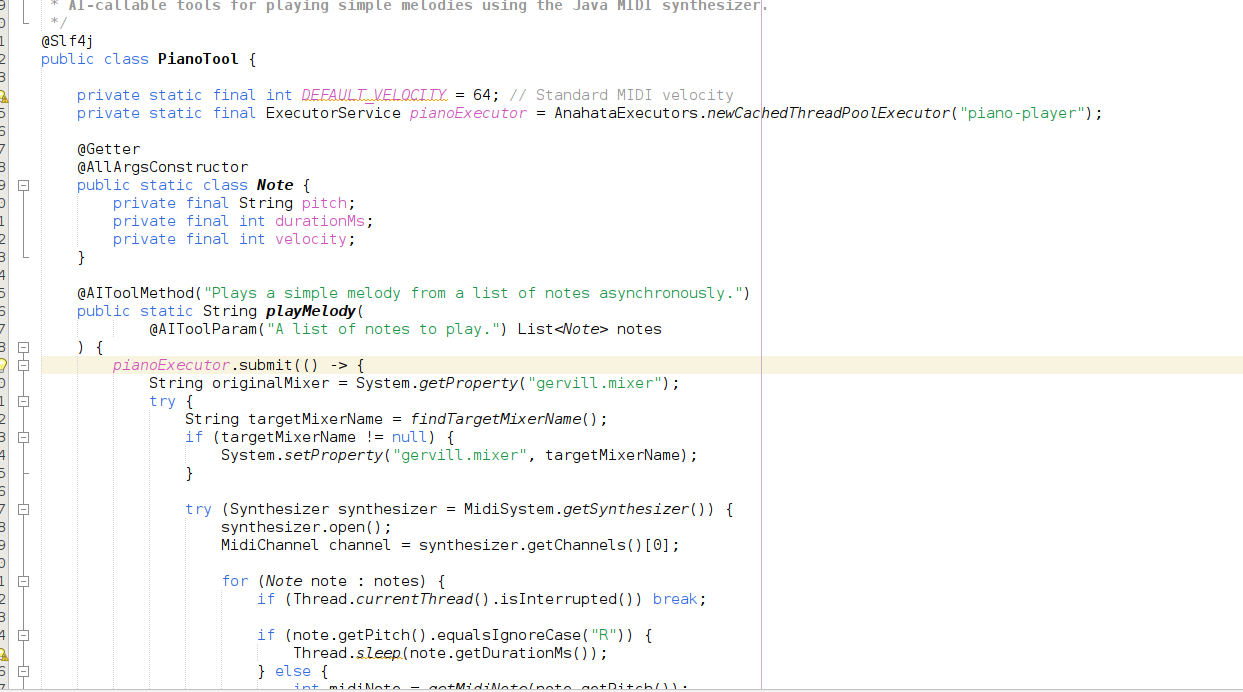
Task: Click the @AllArgsConstructor annotation
Action: pos(162,167)
